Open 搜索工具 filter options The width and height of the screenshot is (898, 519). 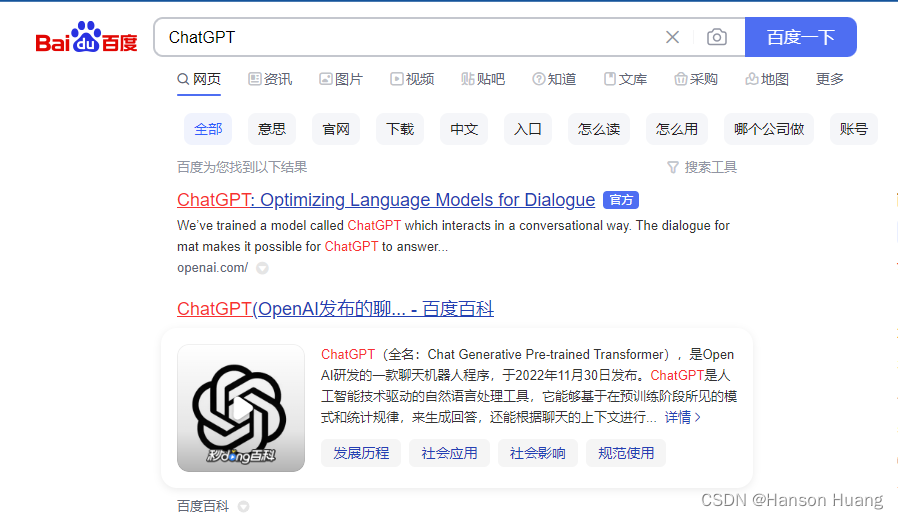pyautogui.click(x=702, y=167)
